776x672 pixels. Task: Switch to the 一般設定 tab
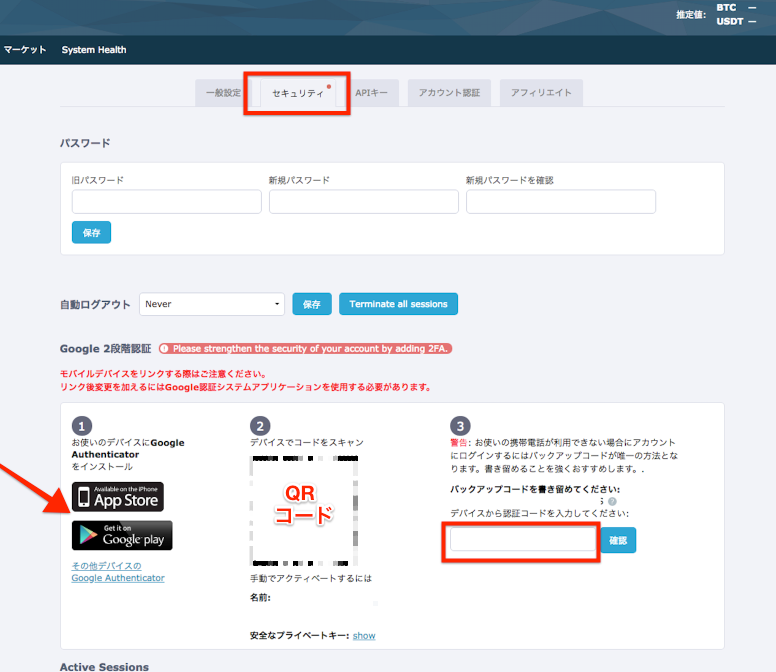point(223,93)
